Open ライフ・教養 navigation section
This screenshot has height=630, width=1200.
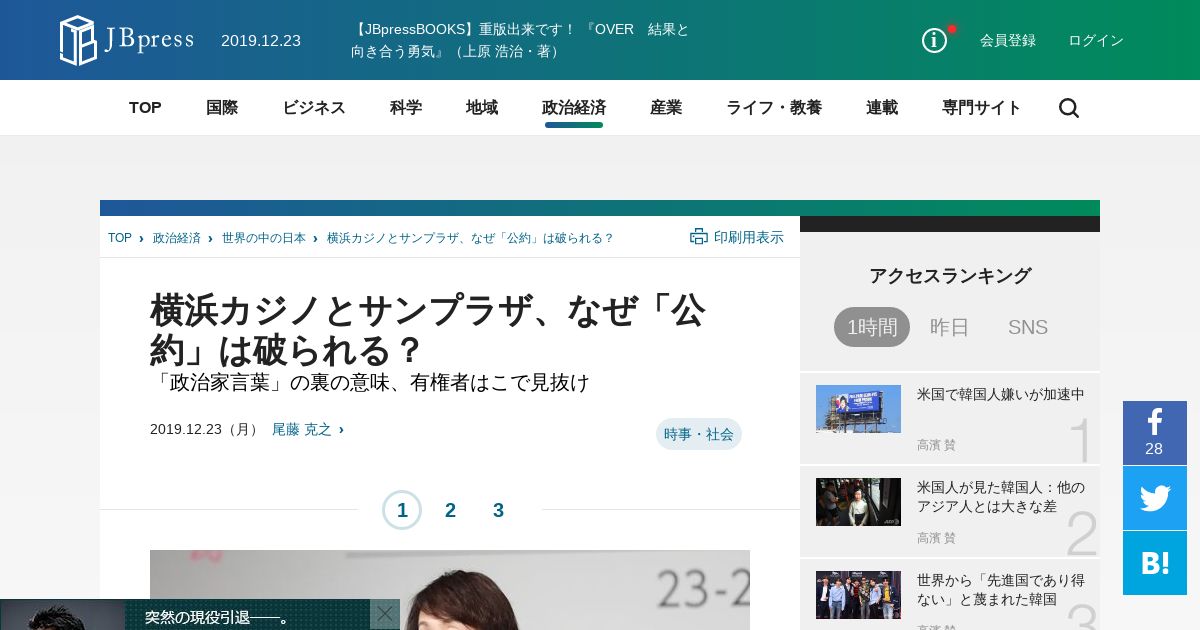(774, 108)
